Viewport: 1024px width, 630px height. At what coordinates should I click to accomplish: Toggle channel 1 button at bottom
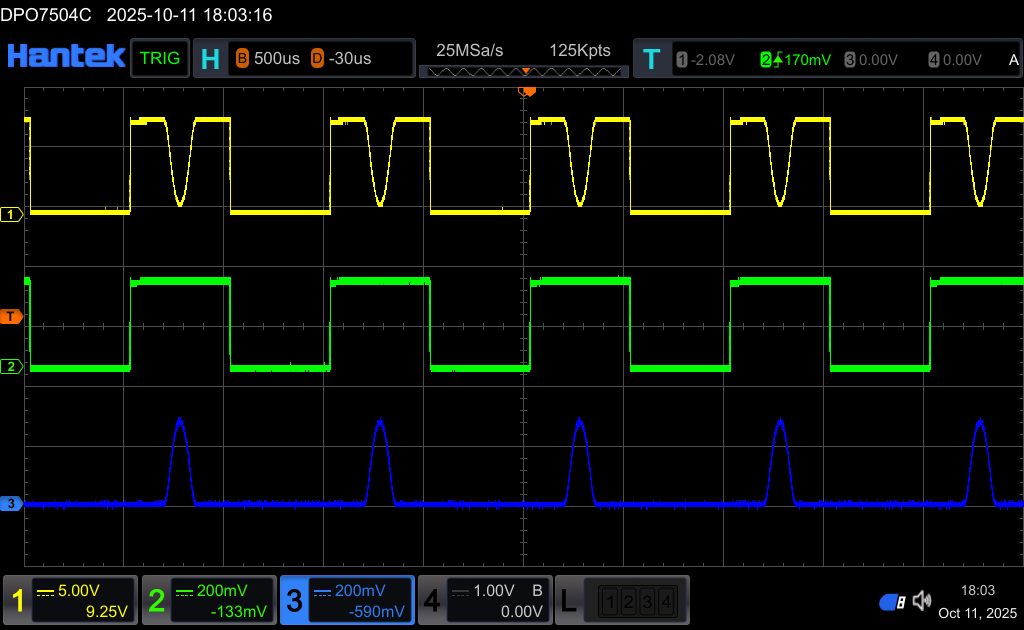click(x=18, y=600)
